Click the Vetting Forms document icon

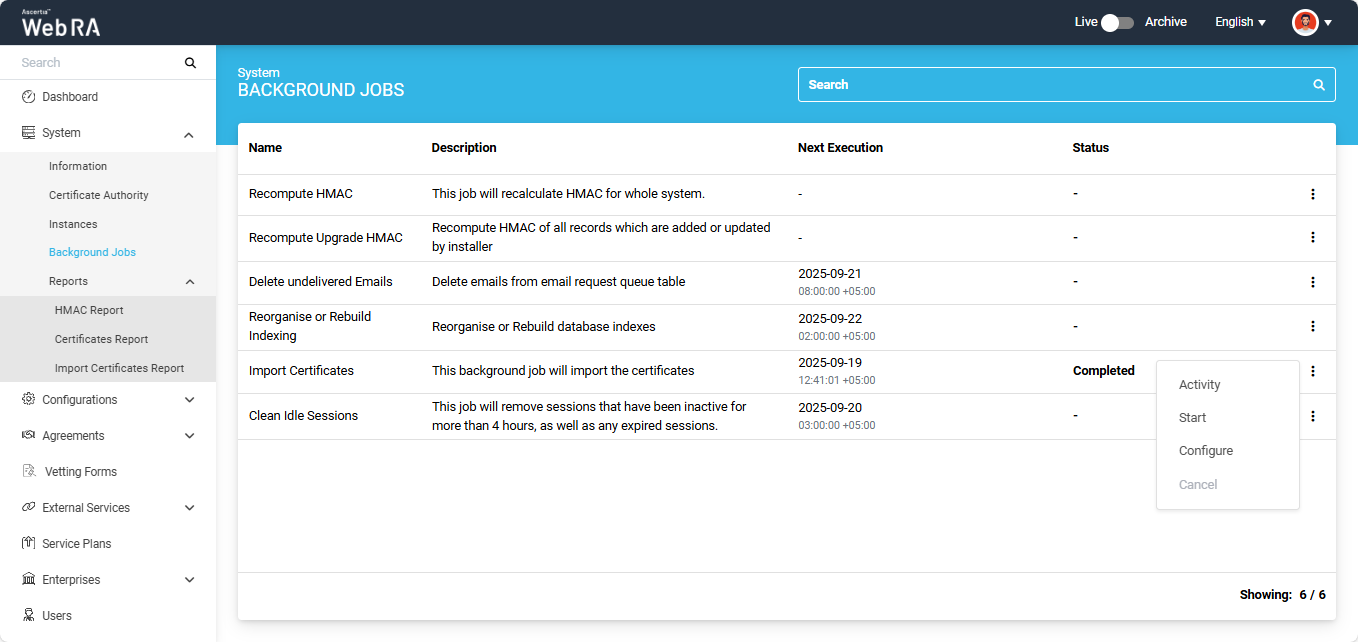click(x=29, y=472)
